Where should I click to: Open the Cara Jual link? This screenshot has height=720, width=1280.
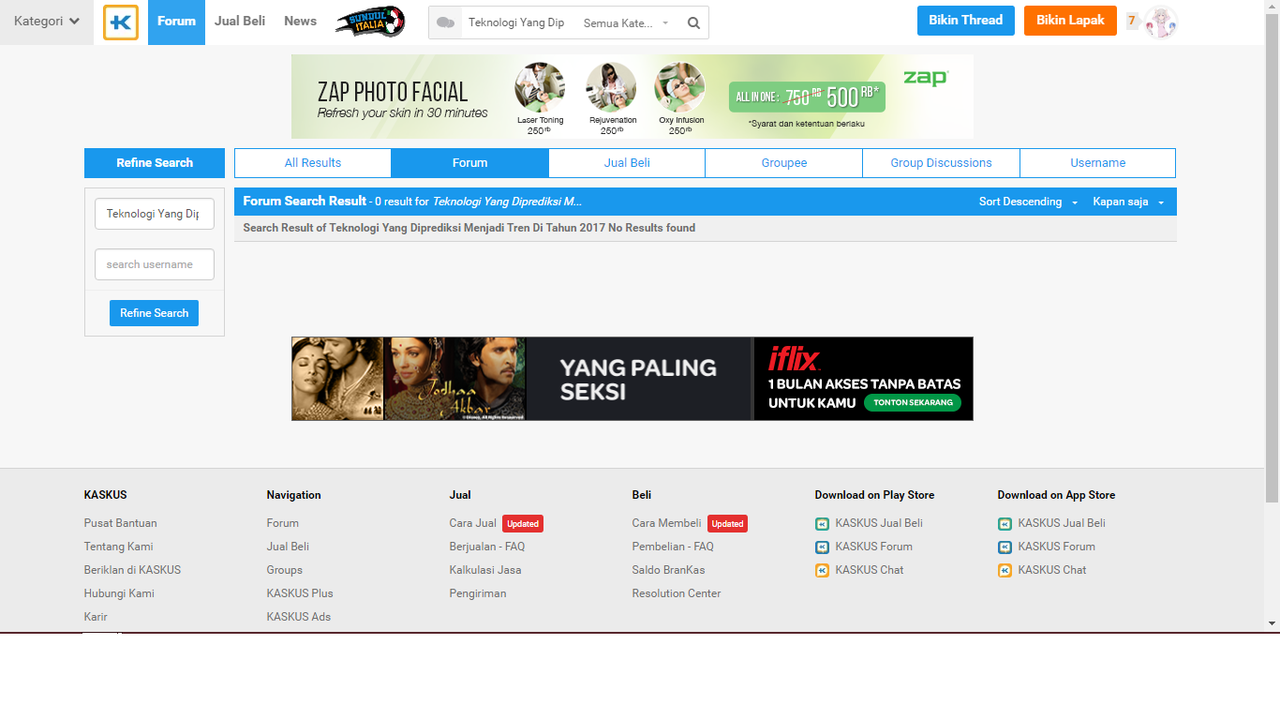[473, 523]
